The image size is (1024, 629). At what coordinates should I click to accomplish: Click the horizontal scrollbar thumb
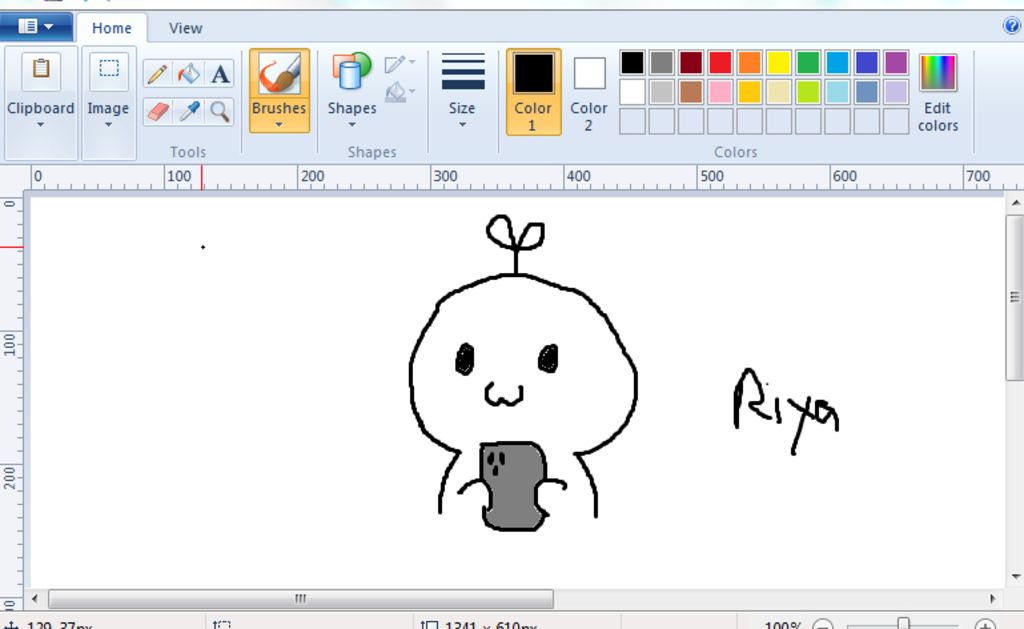301,598
